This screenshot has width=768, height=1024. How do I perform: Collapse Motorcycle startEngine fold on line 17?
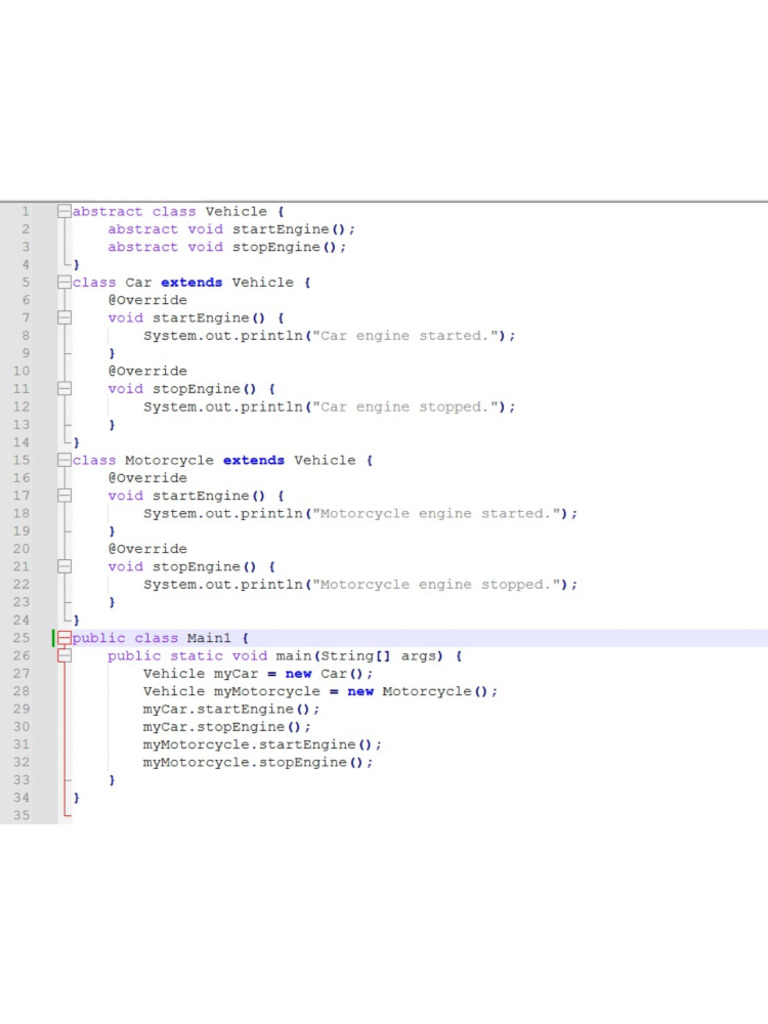click(x=64, y=495)
